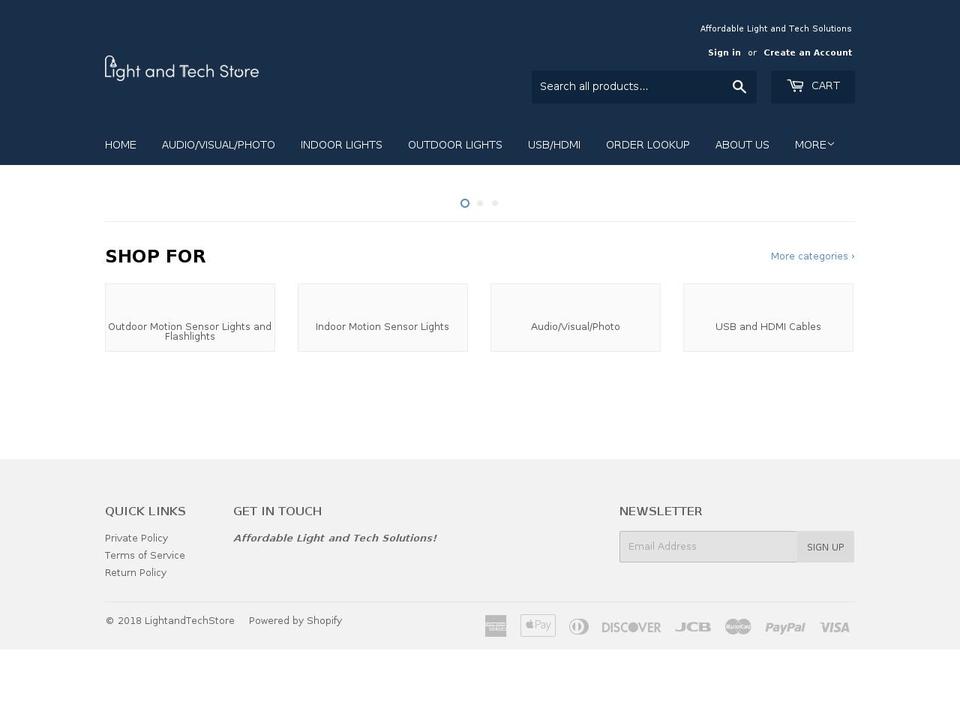Screen dimensions: 960x720
Task: Click the GET IN TOUCH heading
Action: (277, 511)
